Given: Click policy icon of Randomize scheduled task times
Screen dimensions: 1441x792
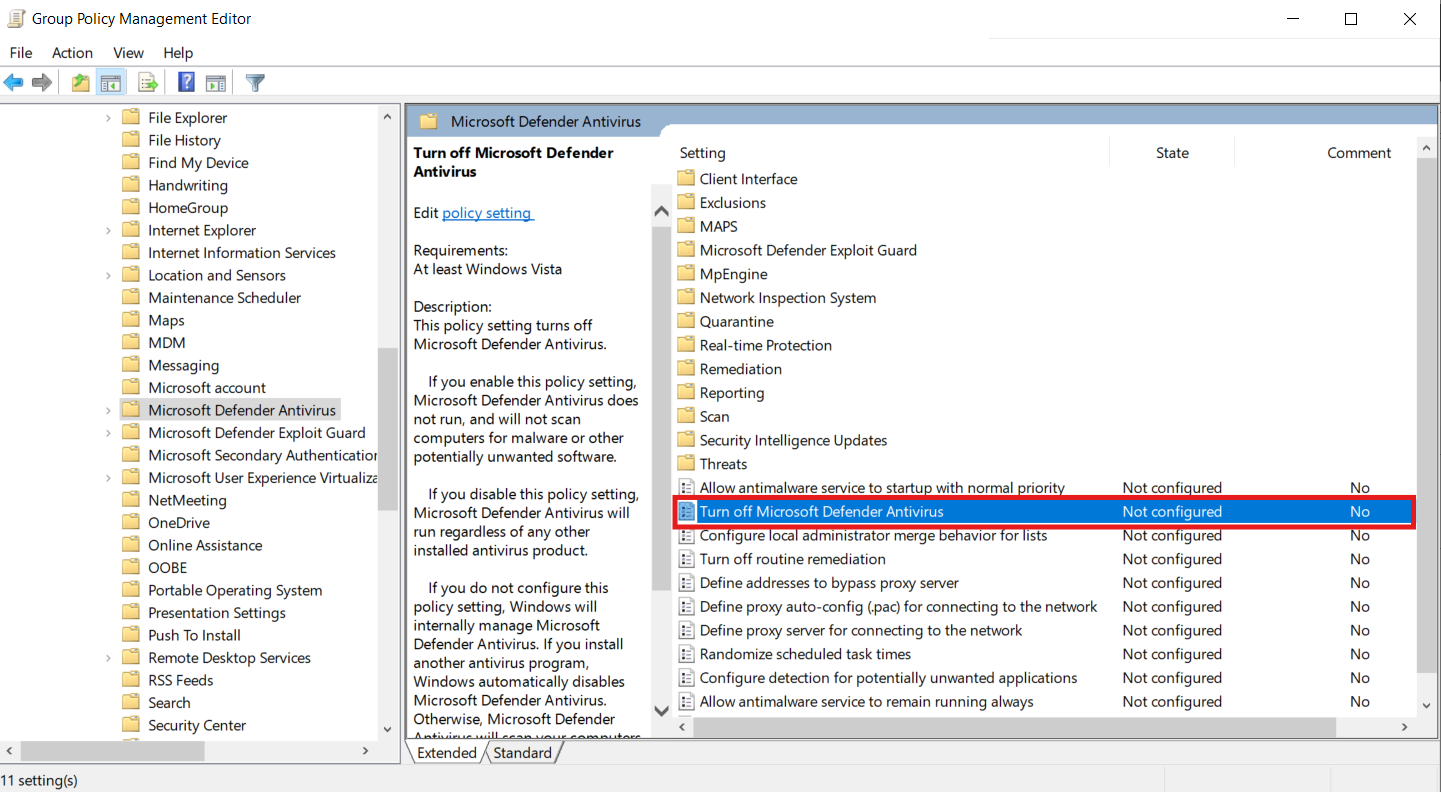Looking at the screenshot, I should coord(686,654).
